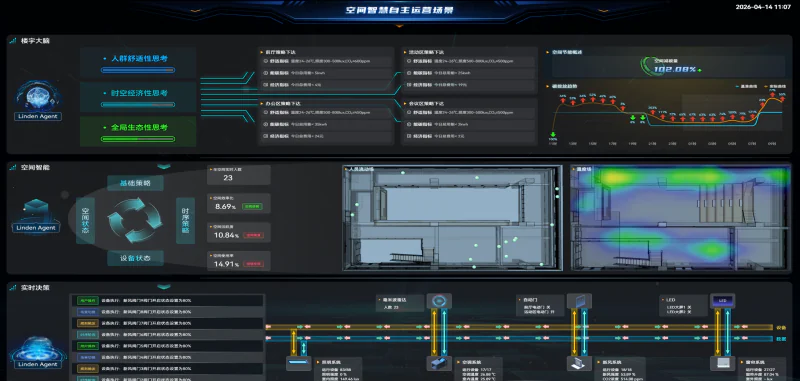Collapse the 实时决策 panel chevron at top
Screen dimensions: 800x381
tap(163, 287)
